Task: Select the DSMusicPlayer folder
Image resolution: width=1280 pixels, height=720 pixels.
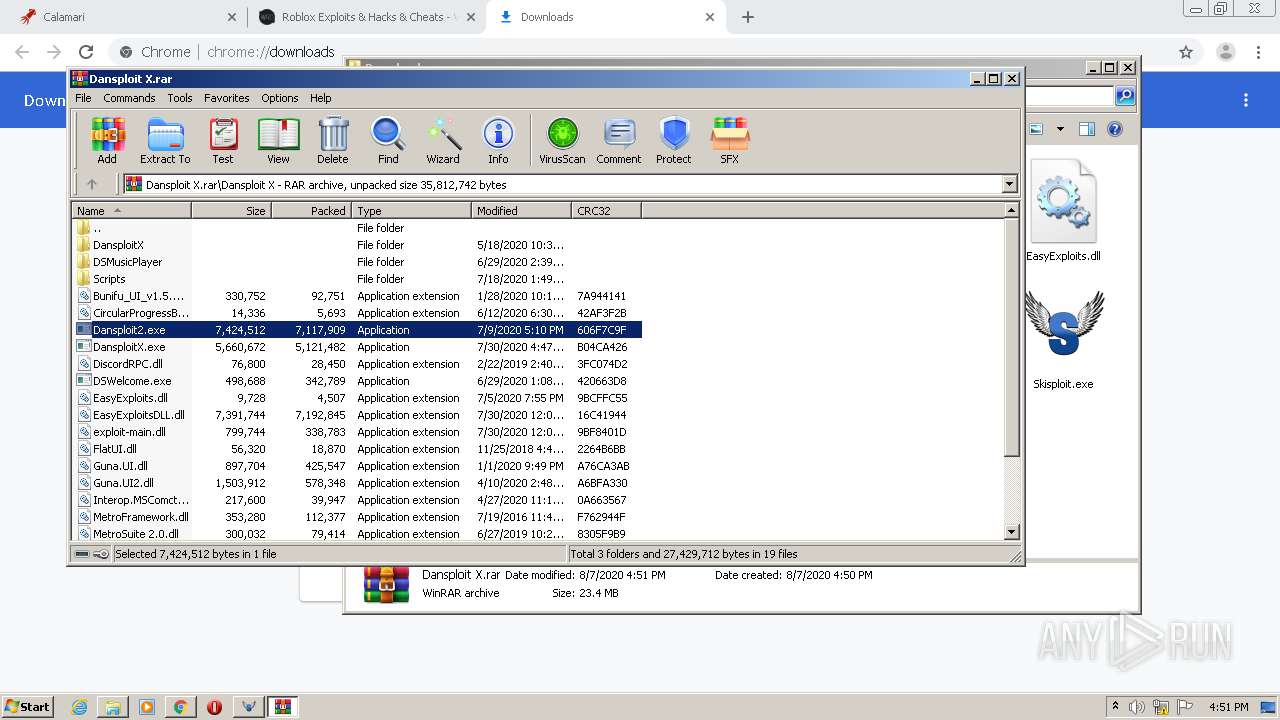Action: tap(119, 262)
